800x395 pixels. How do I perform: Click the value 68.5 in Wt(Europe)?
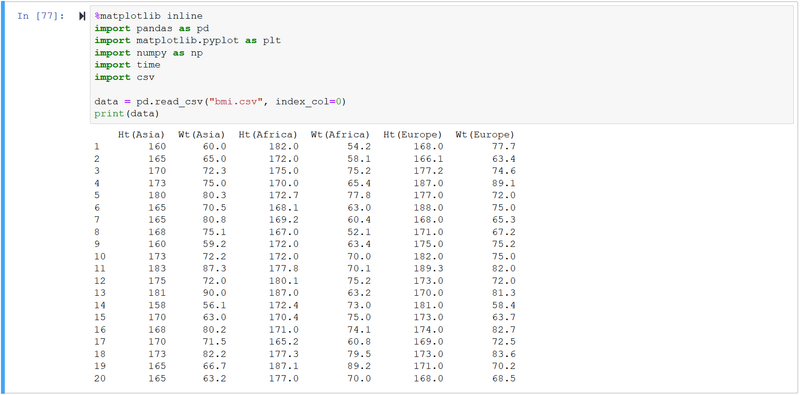click(504, 379)
